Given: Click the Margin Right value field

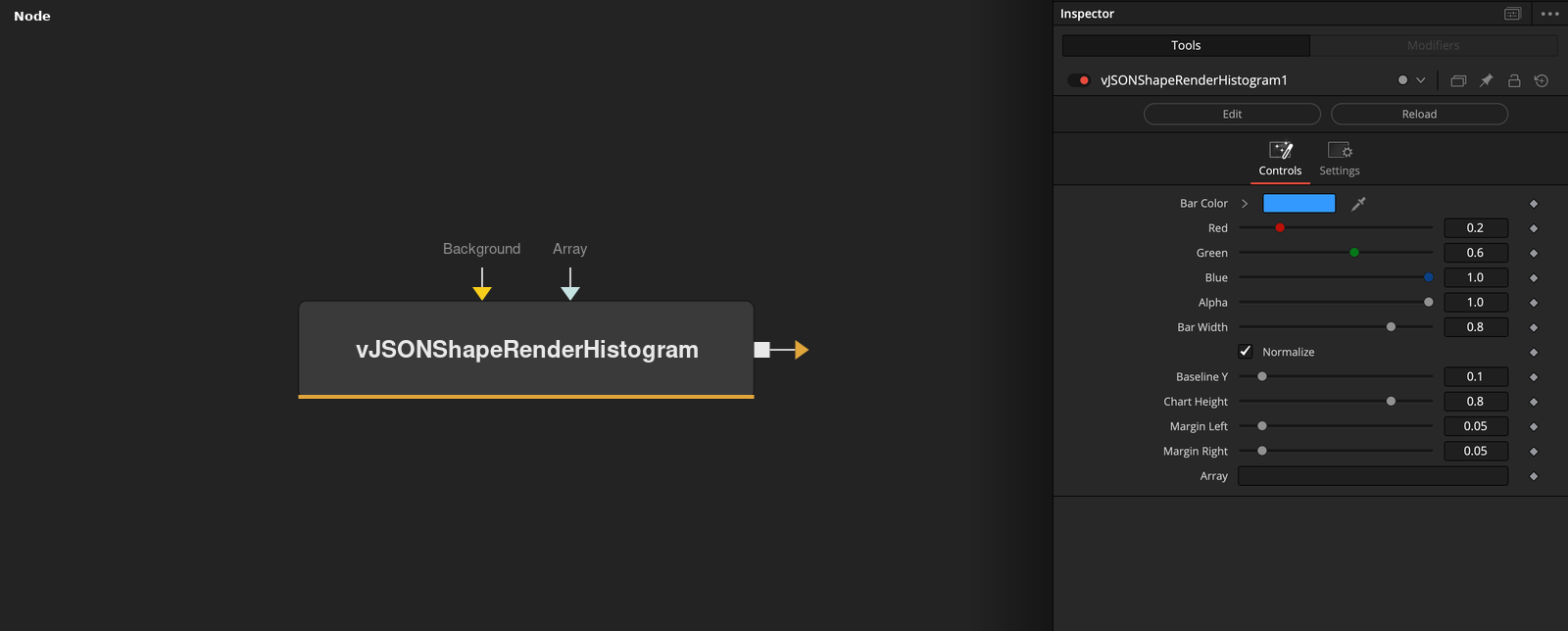Looking at the screenshot, I should pyautogui.click(x=1476, y=451).
